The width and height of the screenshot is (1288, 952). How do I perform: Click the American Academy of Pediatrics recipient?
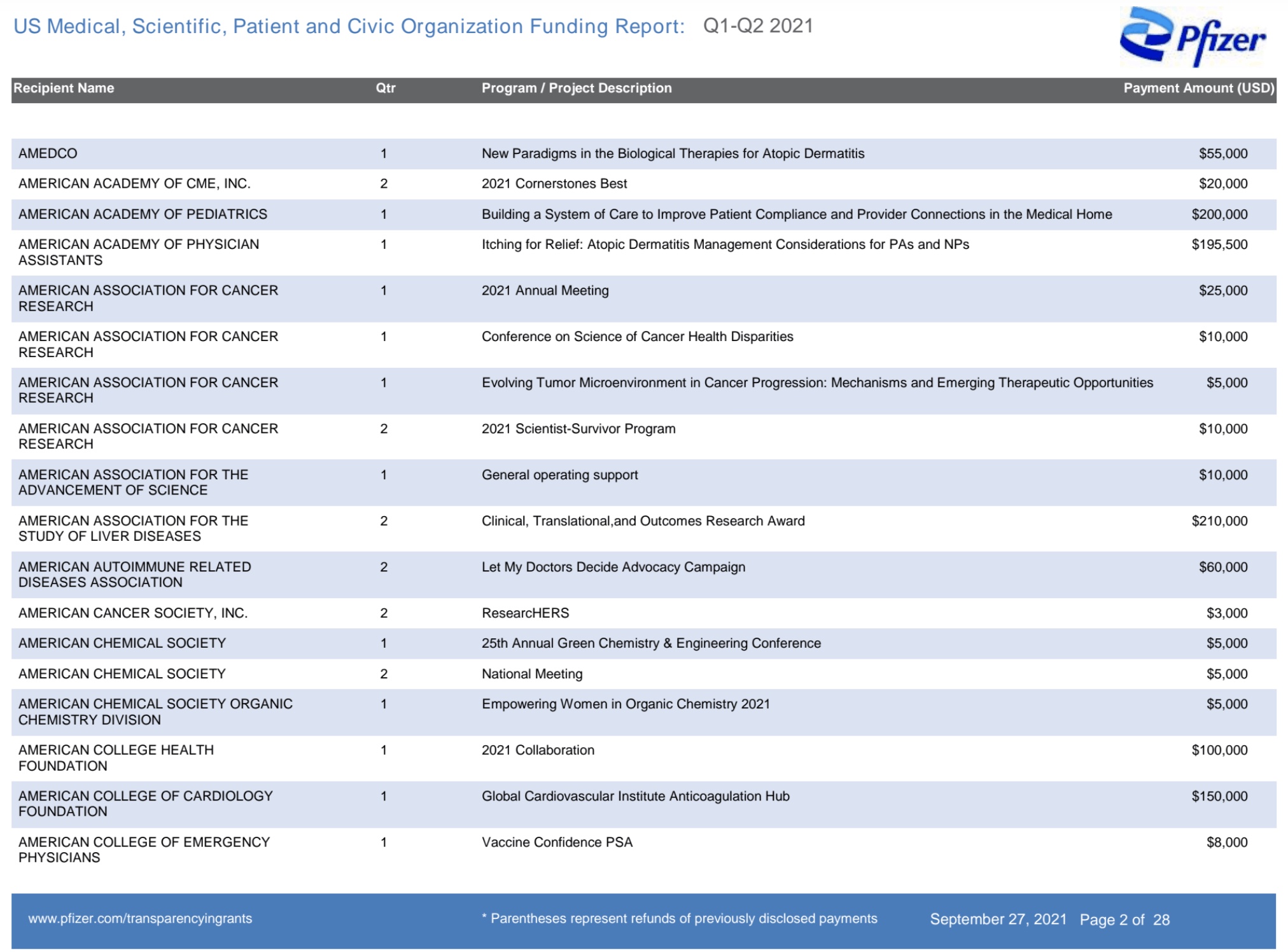(143, 214)
